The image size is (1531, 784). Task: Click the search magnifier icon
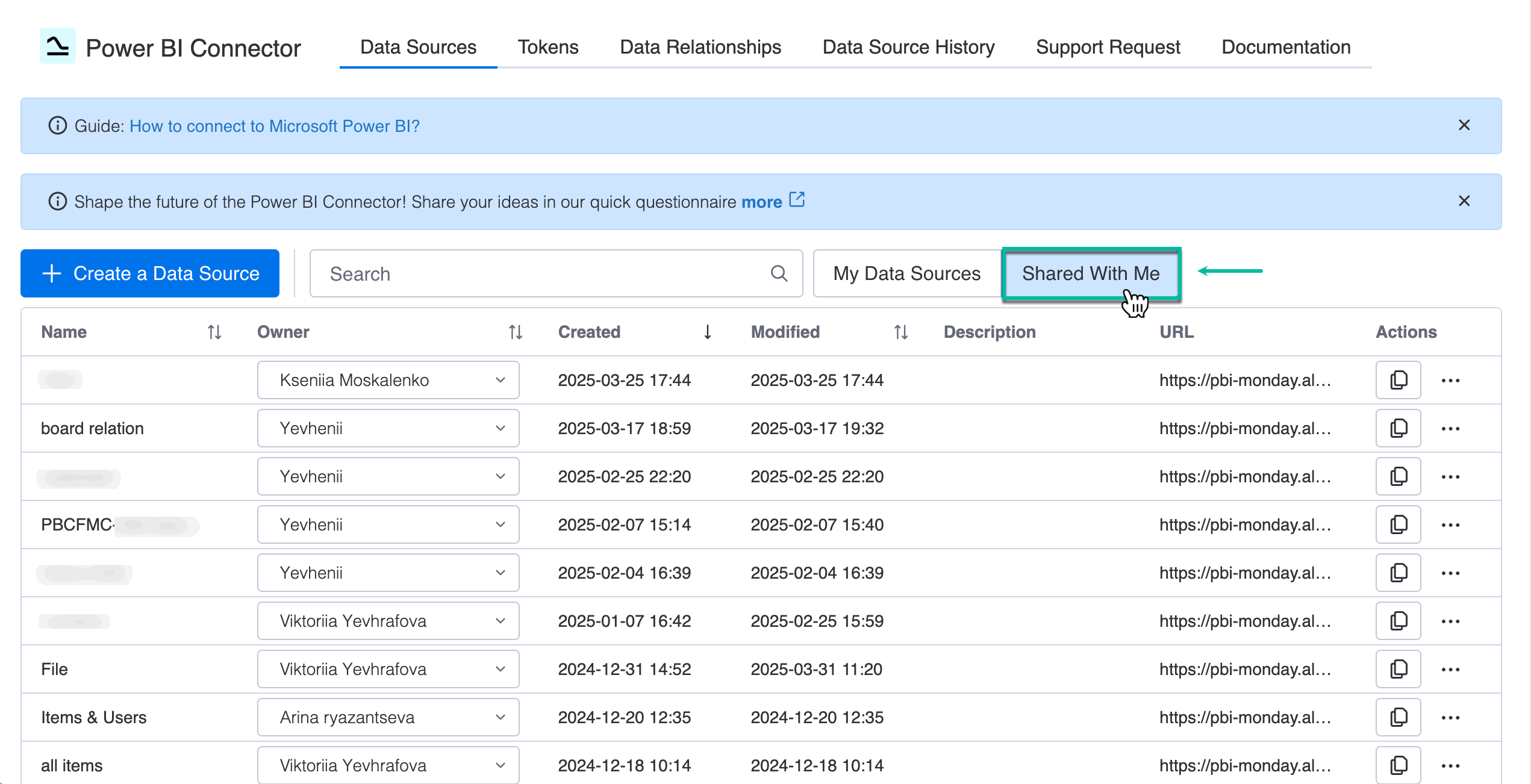point(779,273)
